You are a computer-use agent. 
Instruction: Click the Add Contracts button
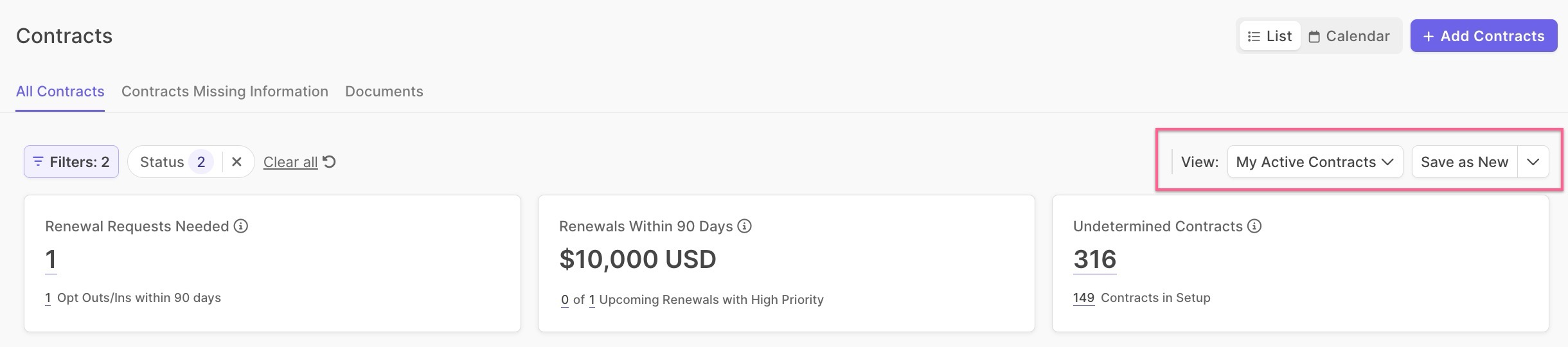1483,36
